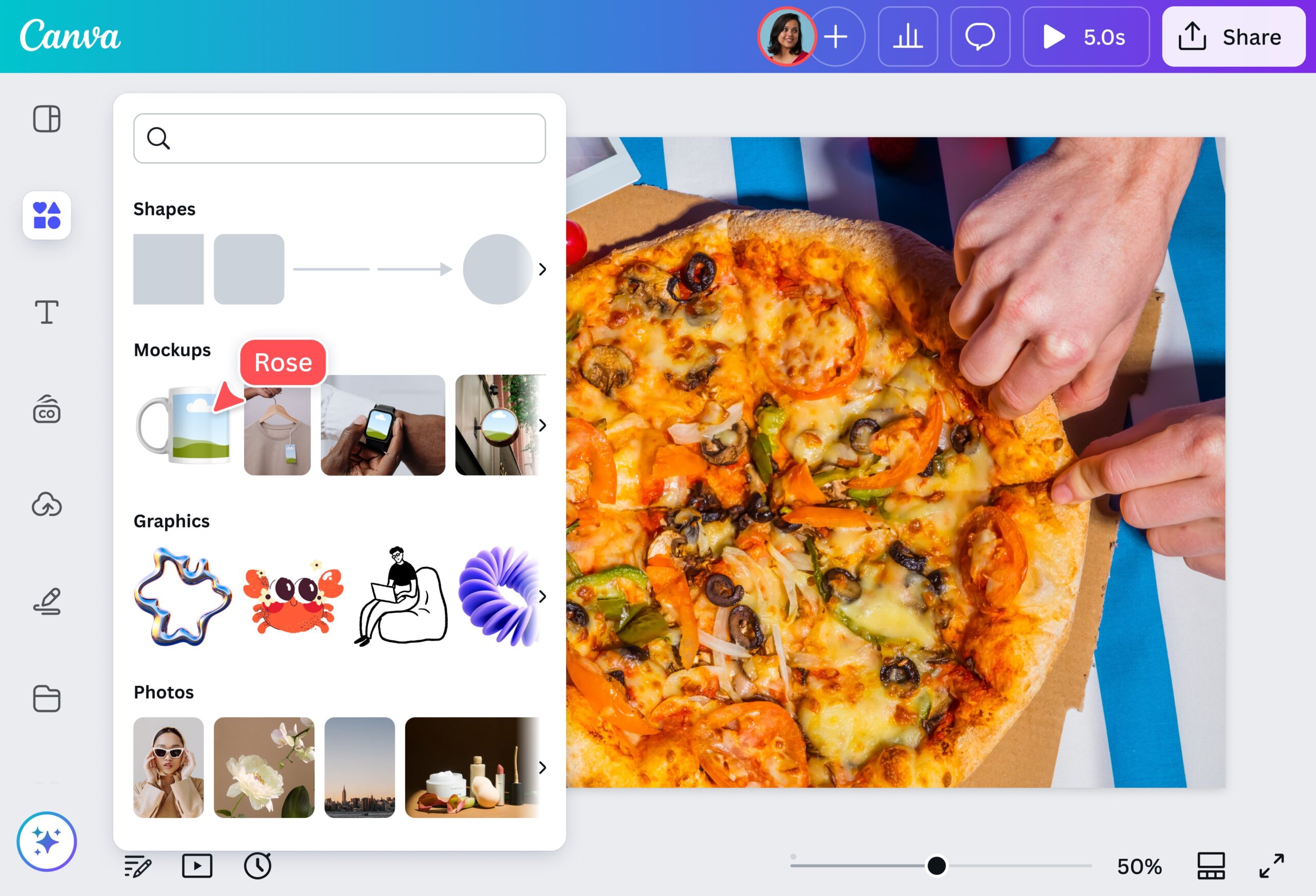The width and height of the screenshot is (1316, 896).
Task: Open the comments speech bubble
Action: tap(980, 37)
